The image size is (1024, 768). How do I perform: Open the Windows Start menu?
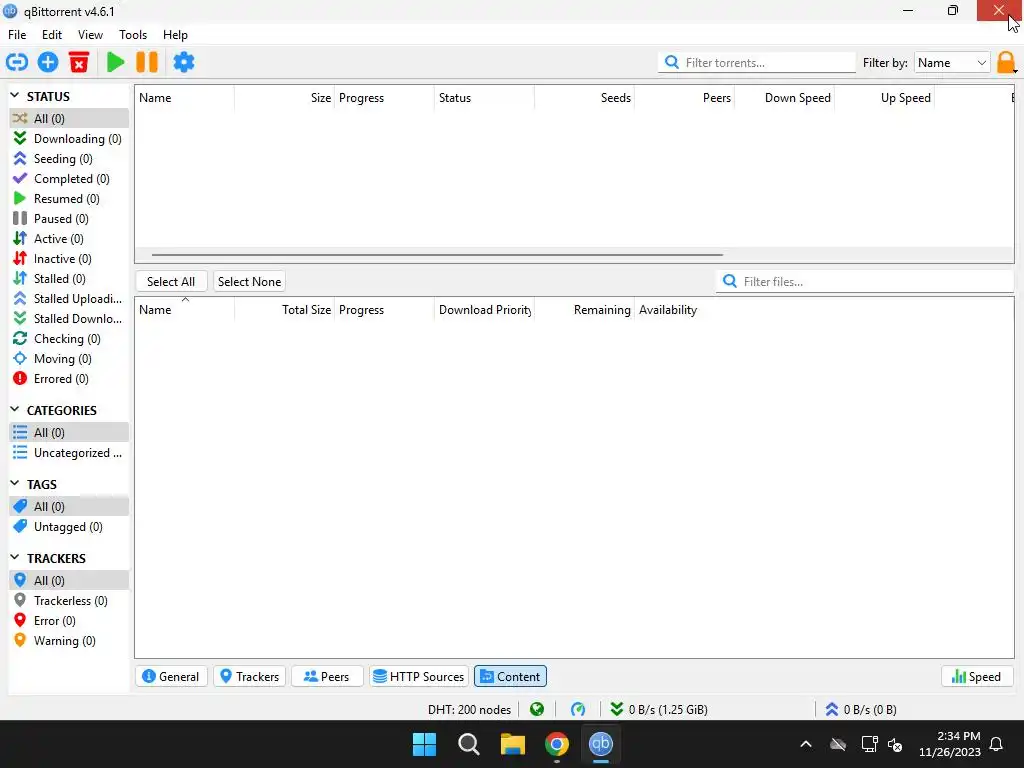click(x=424, y=744)
